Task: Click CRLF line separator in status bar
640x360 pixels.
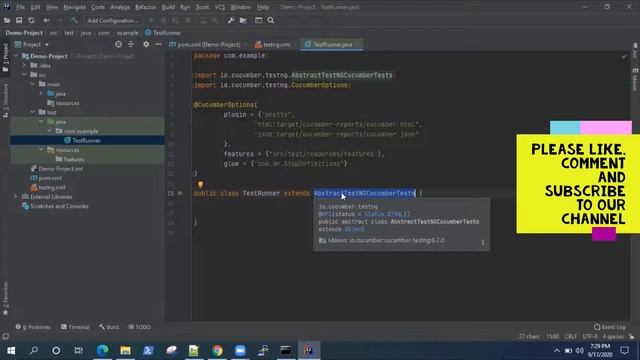Action: pos(571,337)
